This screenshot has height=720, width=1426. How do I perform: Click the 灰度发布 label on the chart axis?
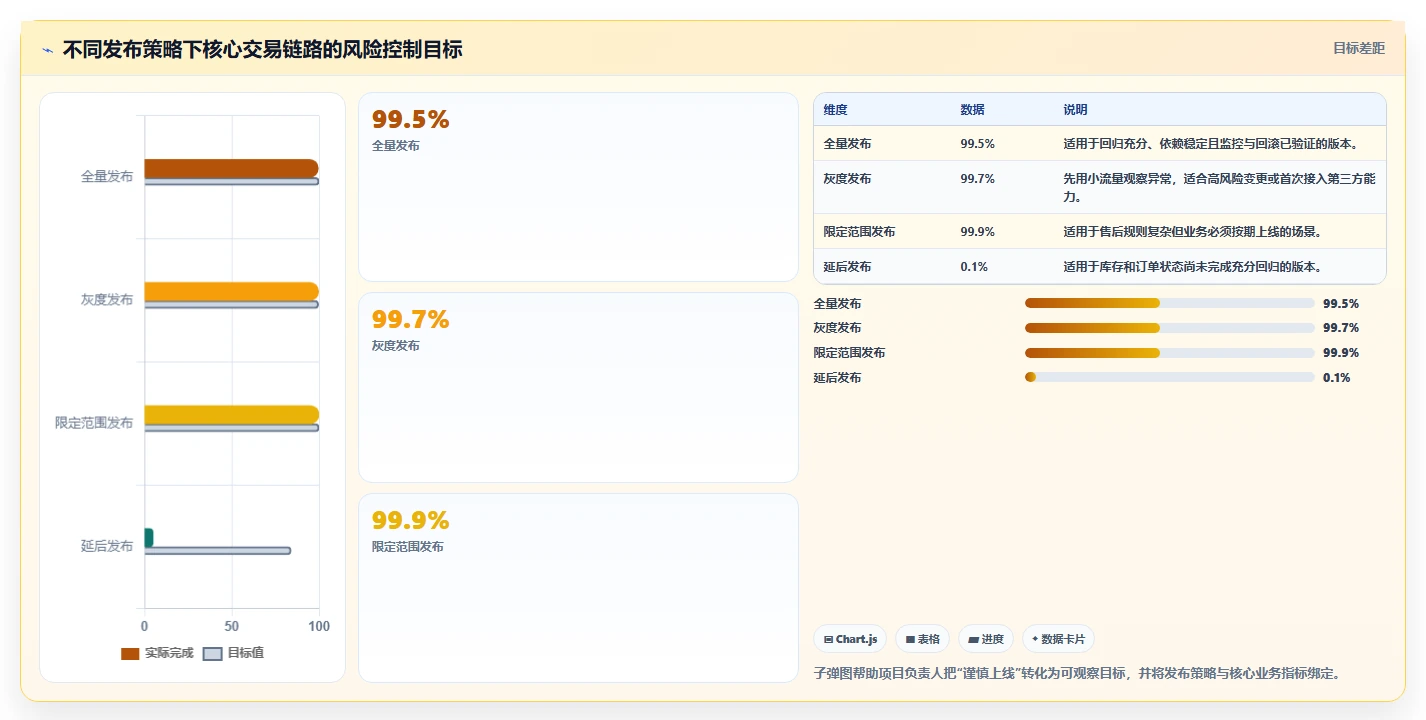click(x=107, y=300)
